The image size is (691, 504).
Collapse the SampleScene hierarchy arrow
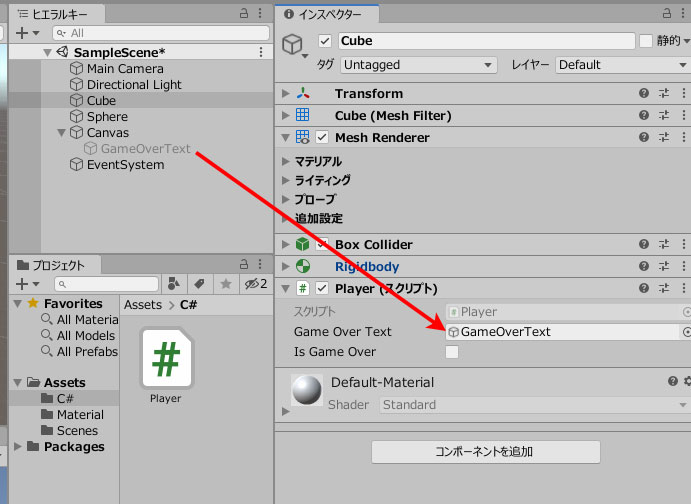[x=48, y=52]
